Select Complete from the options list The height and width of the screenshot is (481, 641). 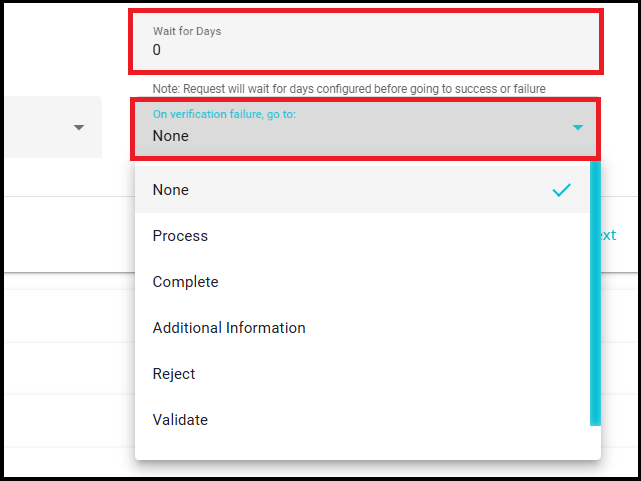point(186,282)
